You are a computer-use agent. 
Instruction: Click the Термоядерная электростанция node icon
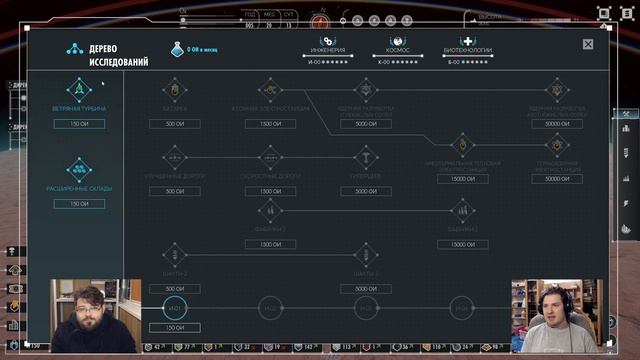pos(557,145)
